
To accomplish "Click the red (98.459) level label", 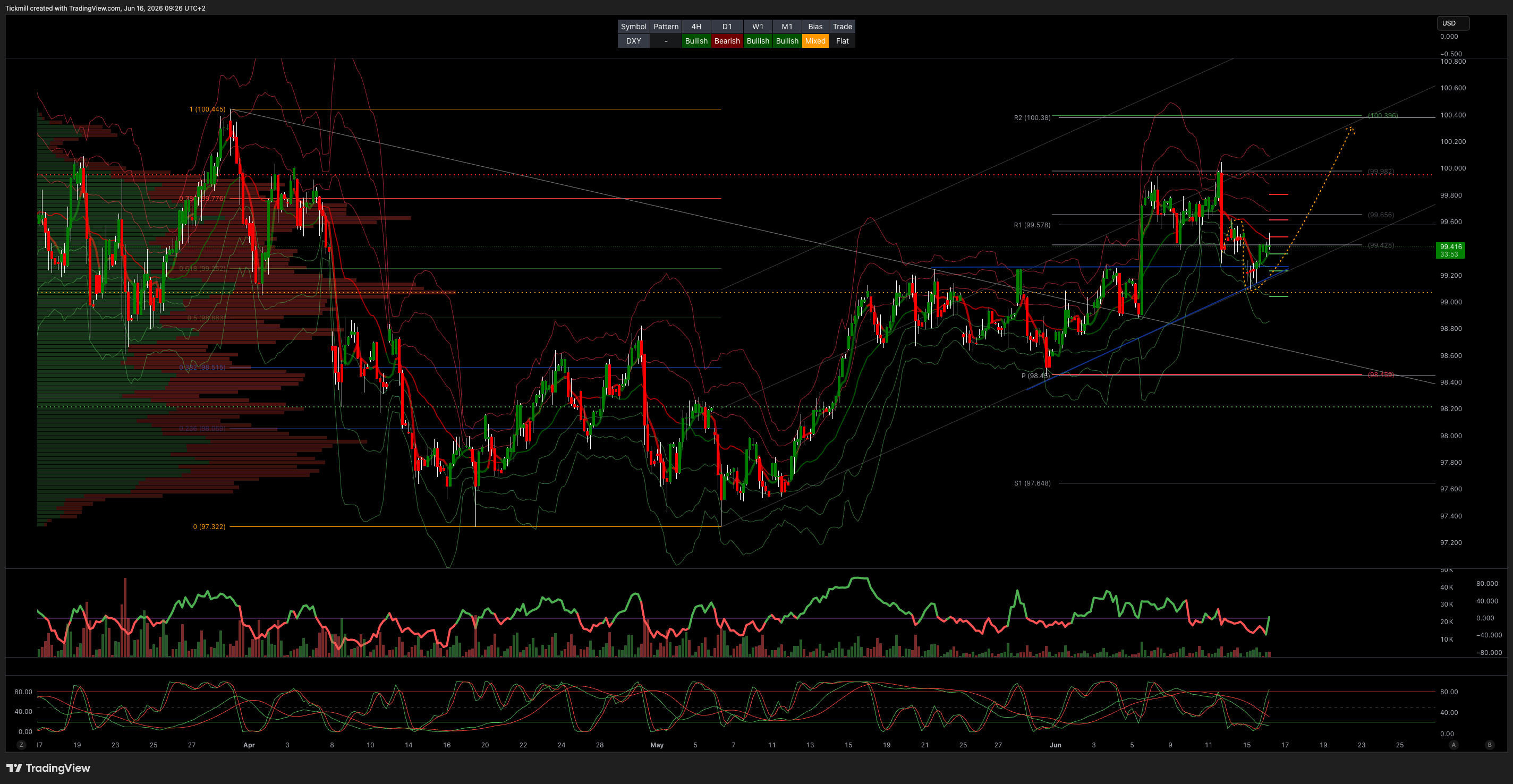I will tap(1381, 374).
